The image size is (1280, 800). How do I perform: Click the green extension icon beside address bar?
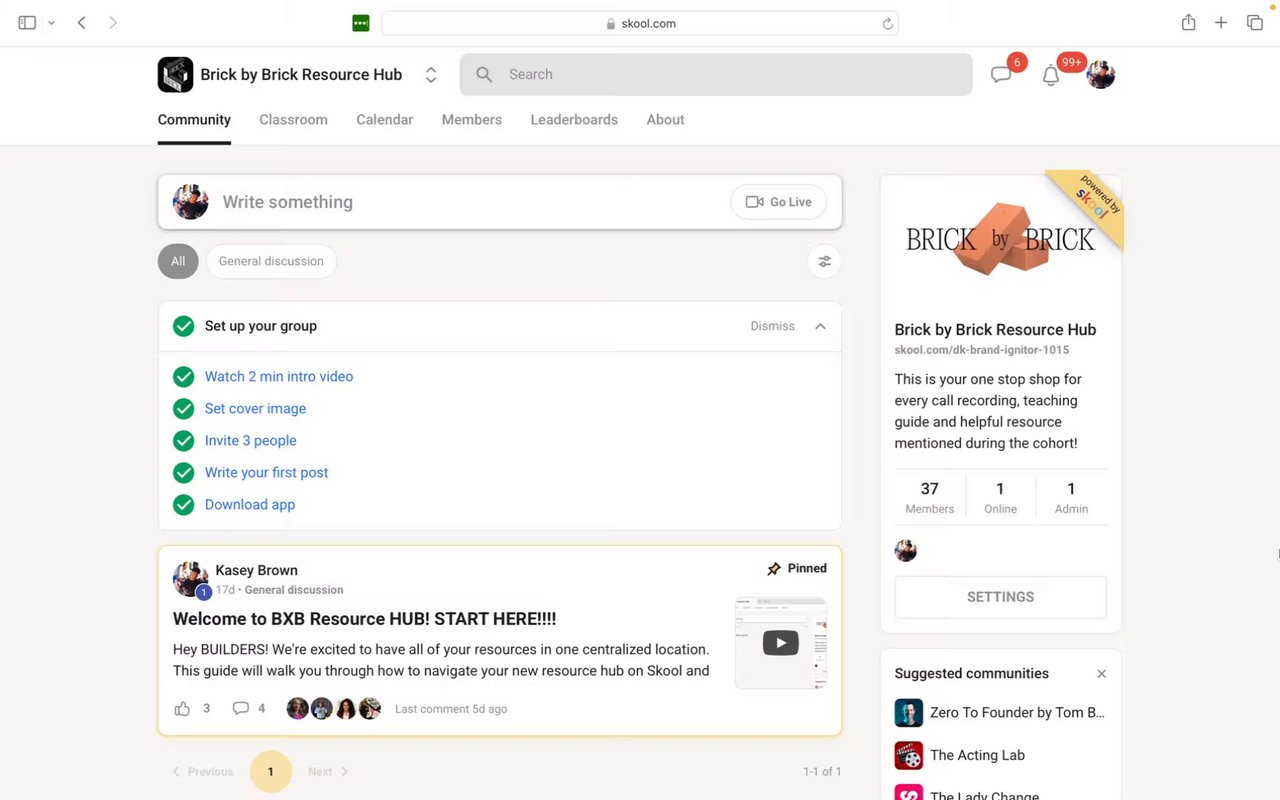point(361,23)
